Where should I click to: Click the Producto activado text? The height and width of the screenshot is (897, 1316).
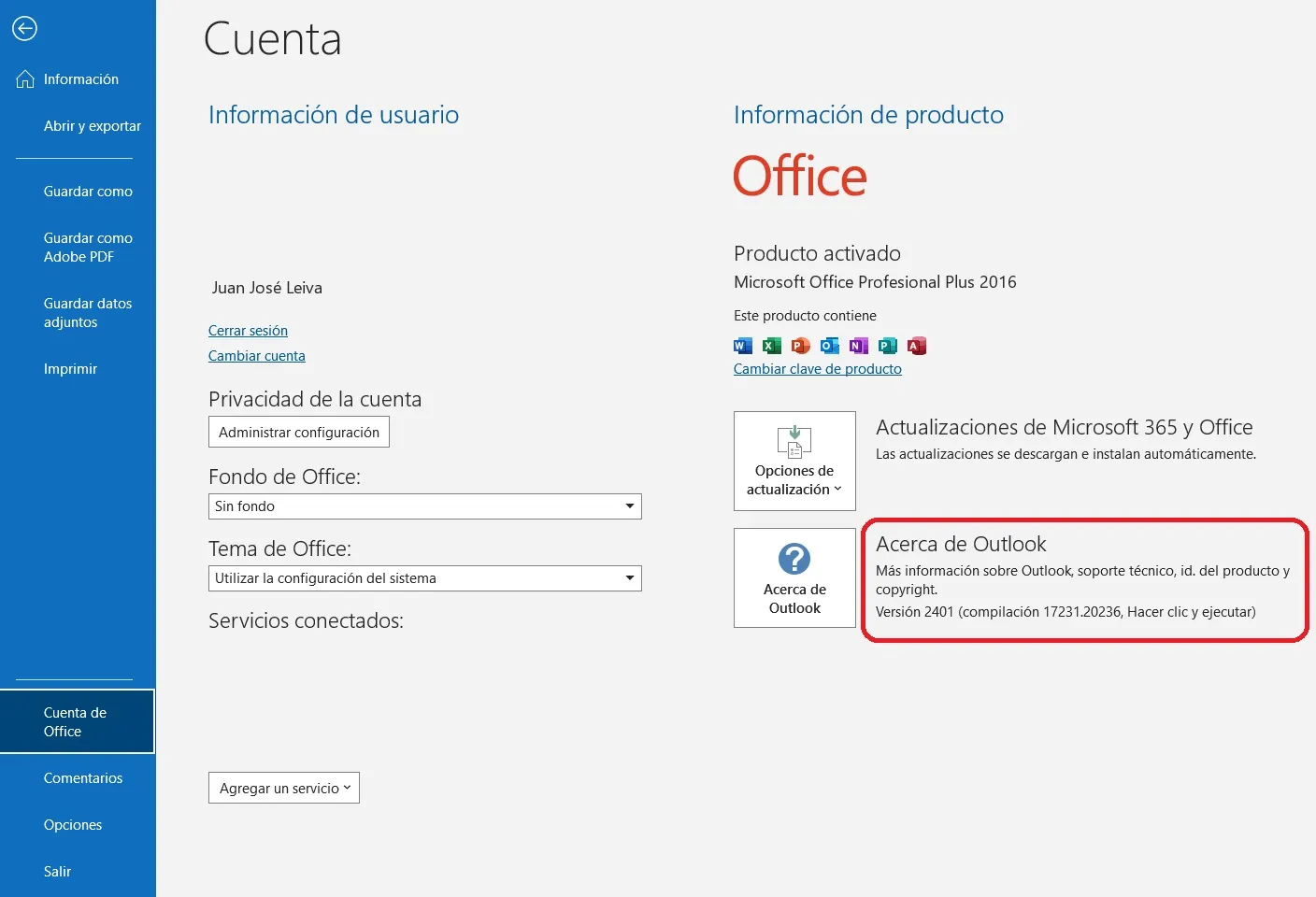(x=817, y=253)
